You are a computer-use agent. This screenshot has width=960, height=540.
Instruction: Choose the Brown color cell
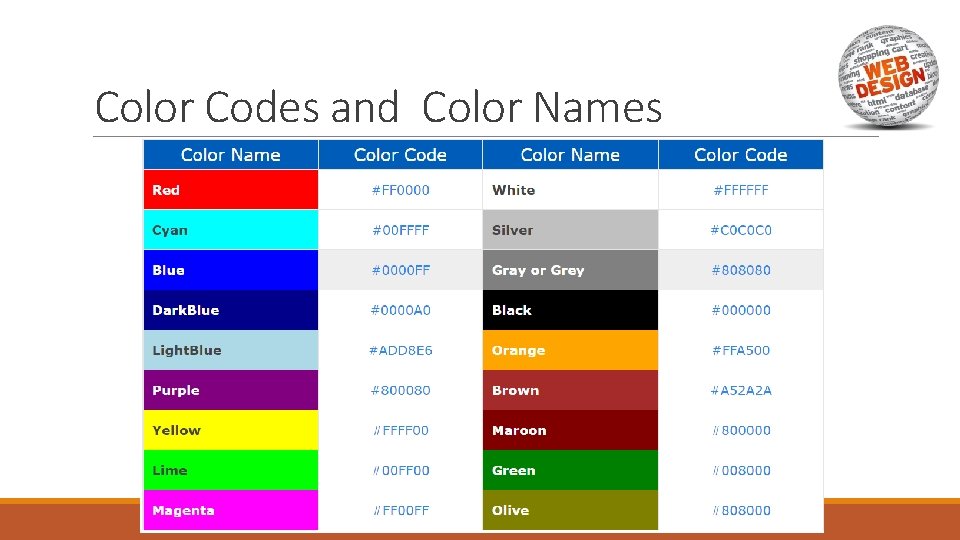tap(571, 390)
